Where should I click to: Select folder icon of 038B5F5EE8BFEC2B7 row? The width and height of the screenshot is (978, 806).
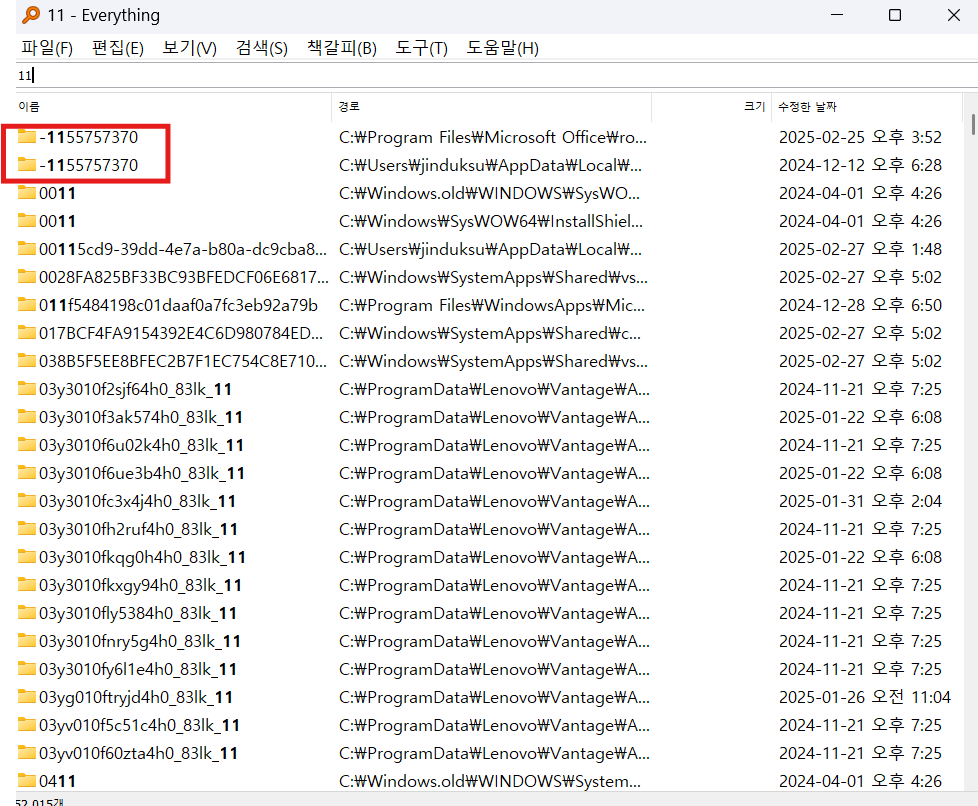click(x=27, y=361)
